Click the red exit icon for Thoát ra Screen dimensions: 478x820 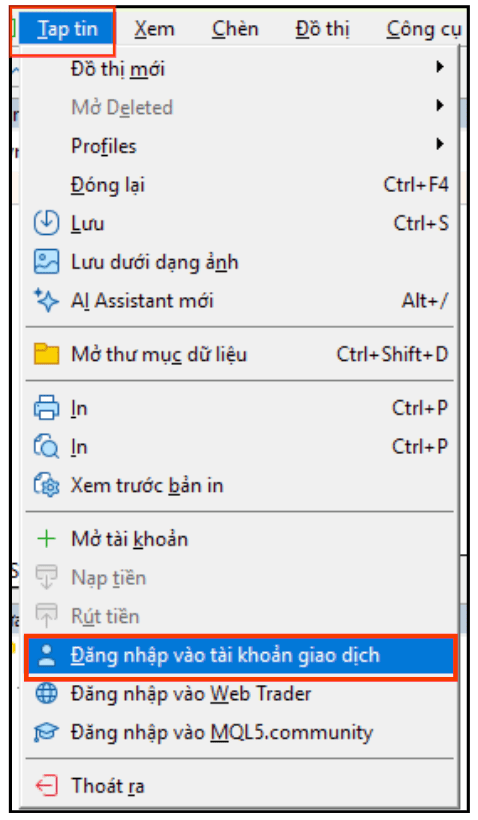[x=46, y=786]
